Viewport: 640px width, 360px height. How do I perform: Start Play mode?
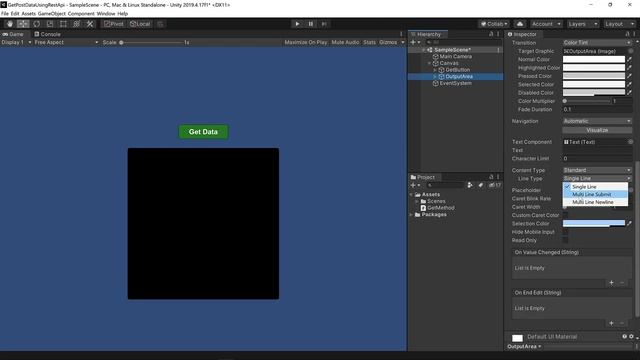(297, 24)
